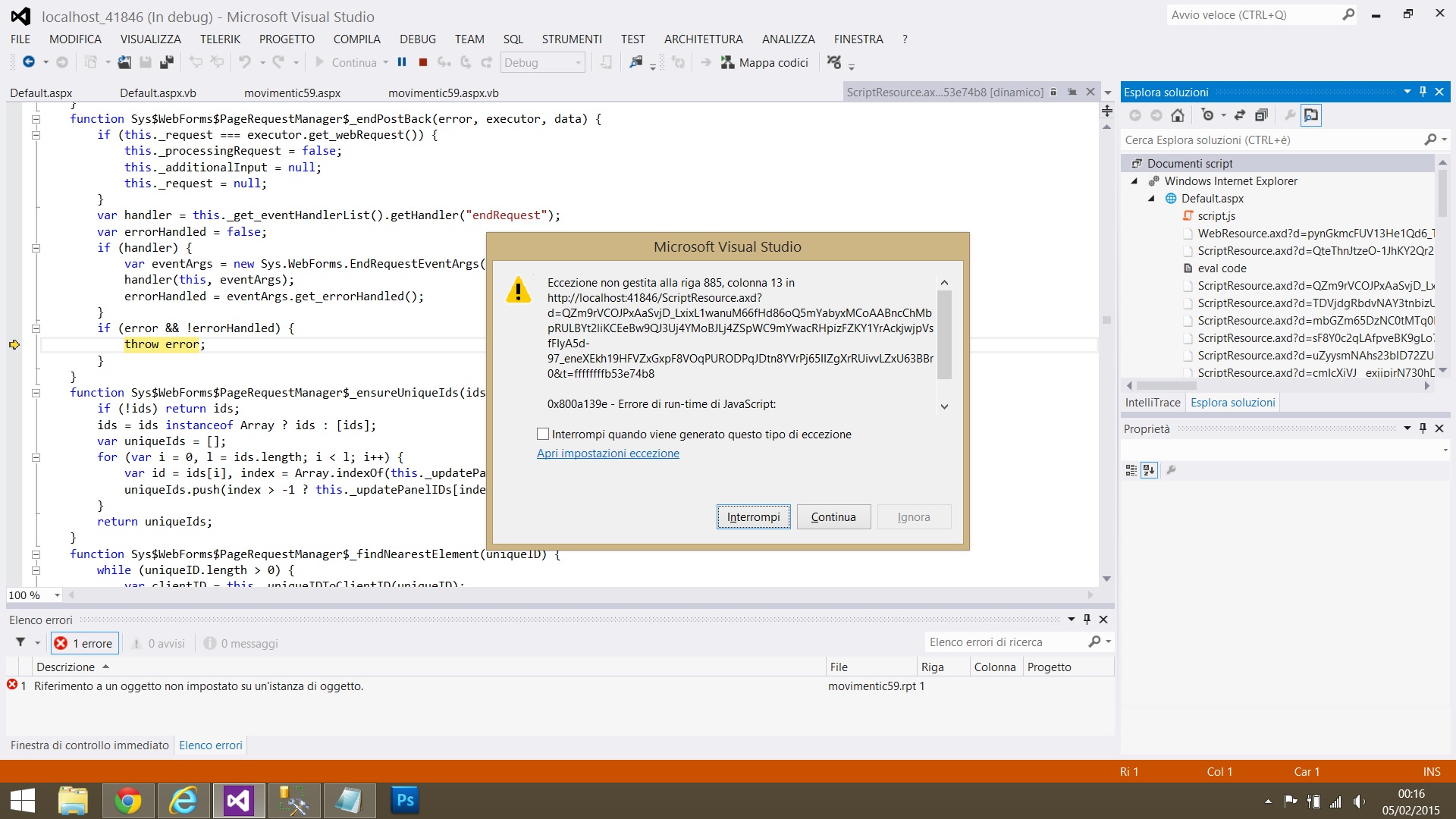Open the zoom 100 % dropdown
Viewport: 1456px width, 819px height.
(x=57, y=595)
